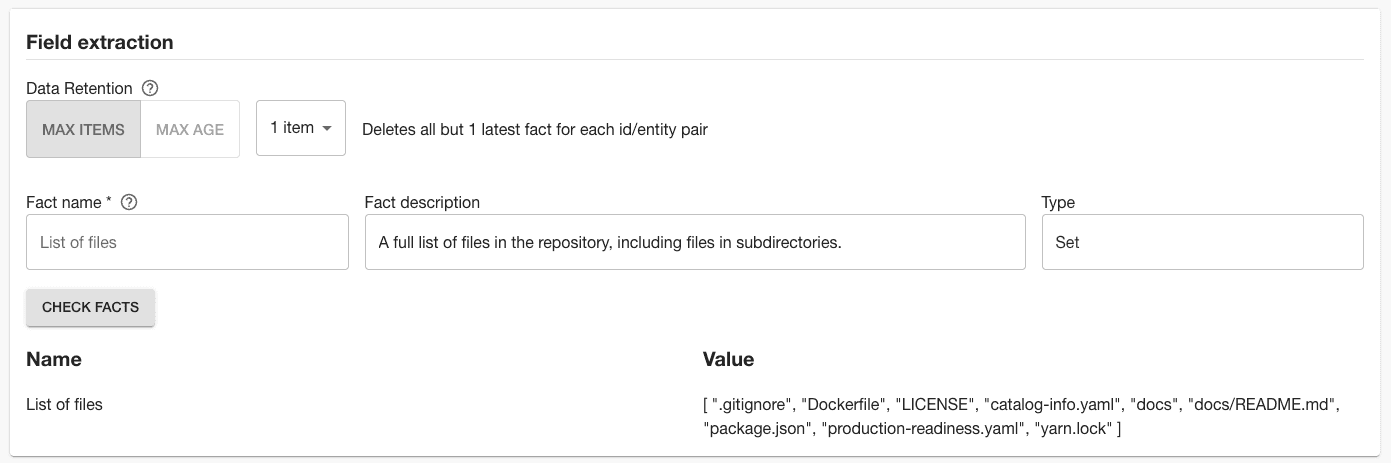Click the "Fact name *" label
Screen dimensions: 1391x463
69,202
